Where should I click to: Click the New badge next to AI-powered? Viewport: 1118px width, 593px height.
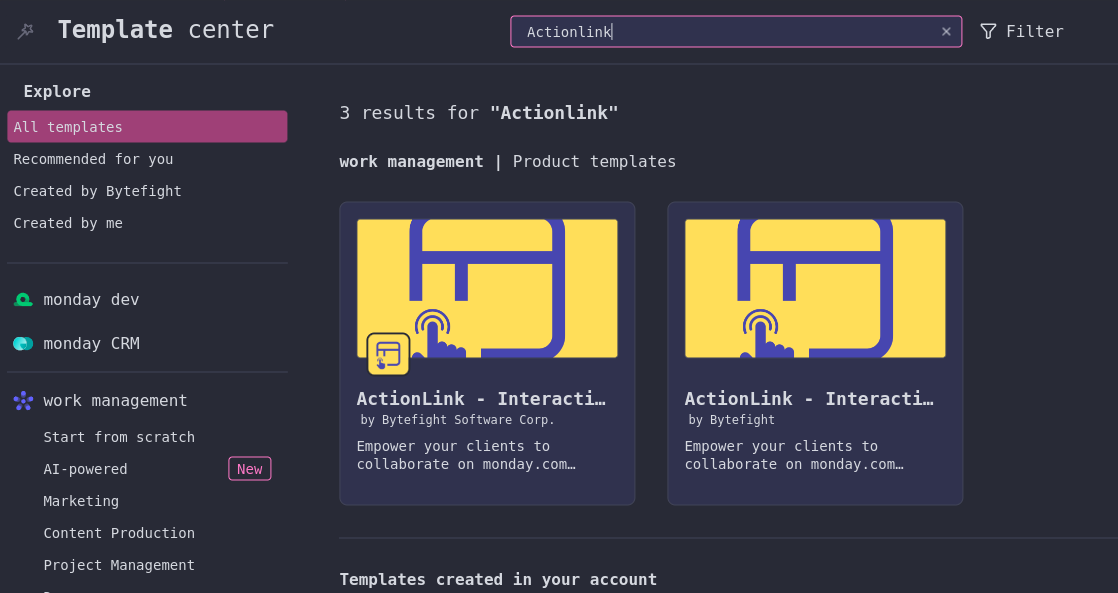pos(250,469)
